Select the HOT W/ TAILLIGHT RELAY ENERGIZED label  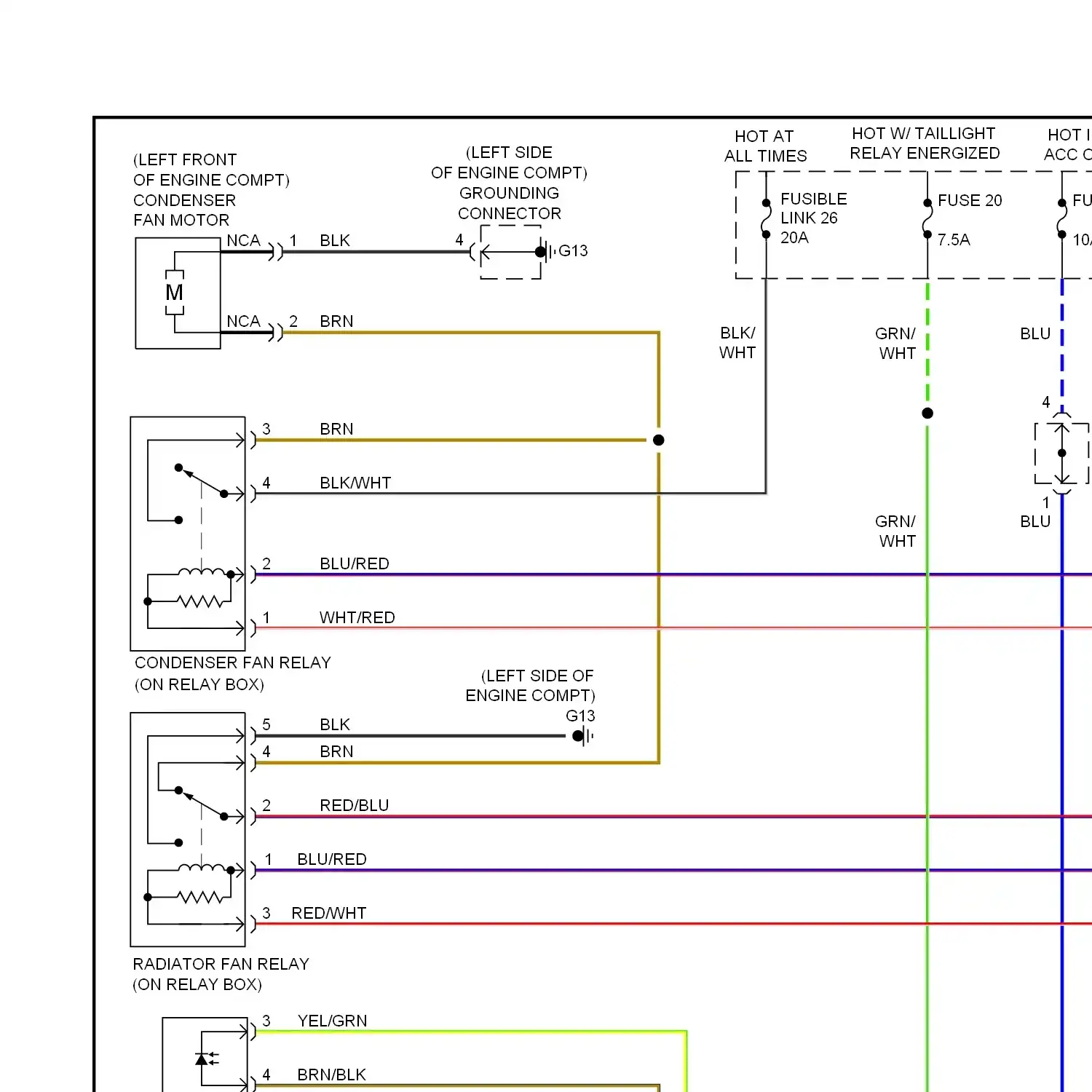coord(925,143)
